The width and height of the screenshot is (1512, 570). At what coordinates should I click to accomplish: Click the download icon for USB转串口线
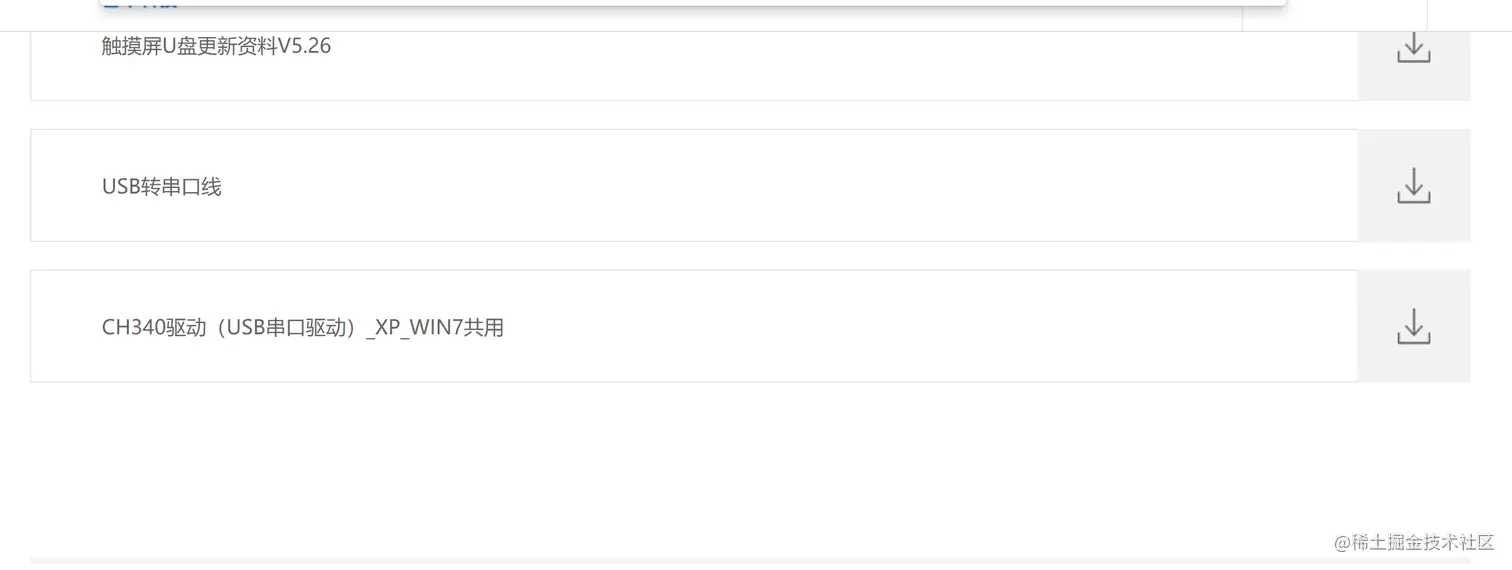[x=1413, y=186]
